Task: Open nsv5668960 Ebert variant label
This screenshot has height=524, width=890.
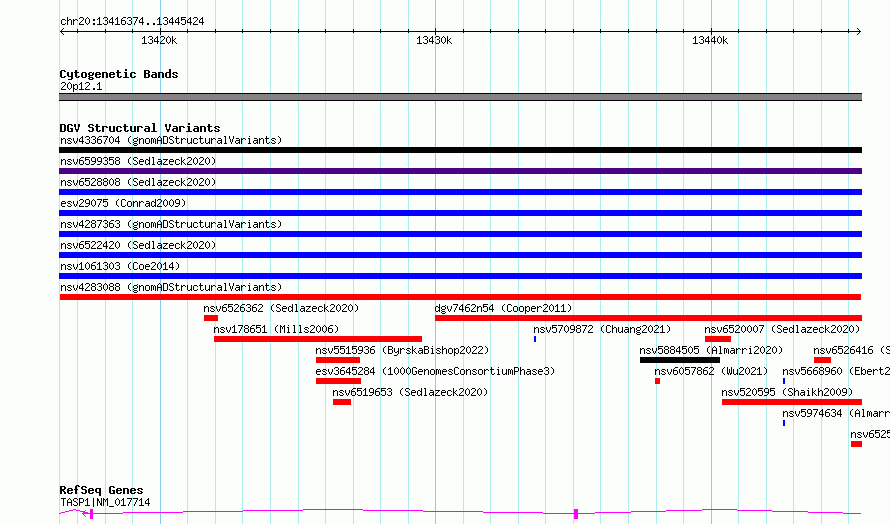Action: tap(836, 371)
